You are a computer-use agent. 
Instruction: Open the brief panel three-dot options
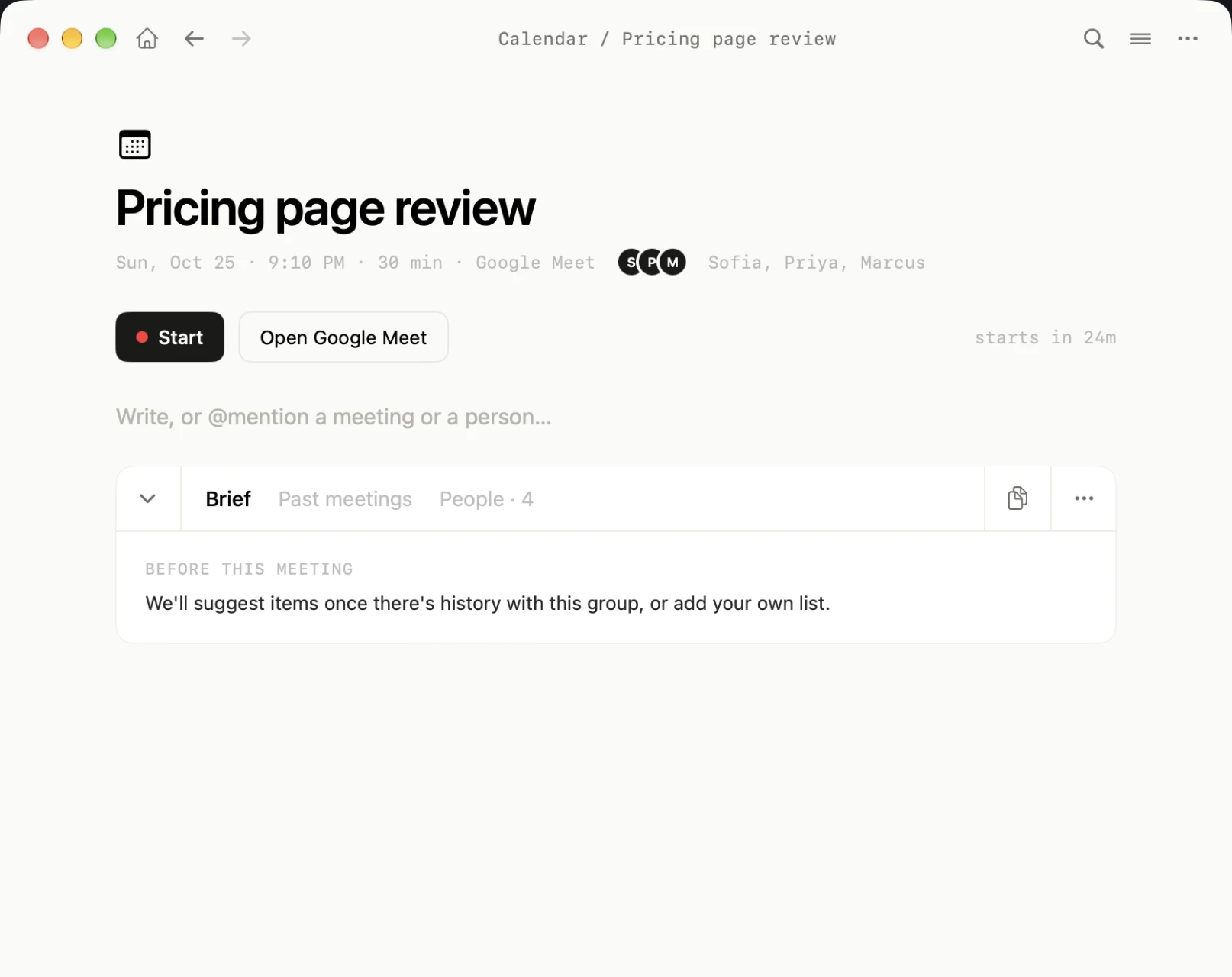click(x=1084, y=498)
